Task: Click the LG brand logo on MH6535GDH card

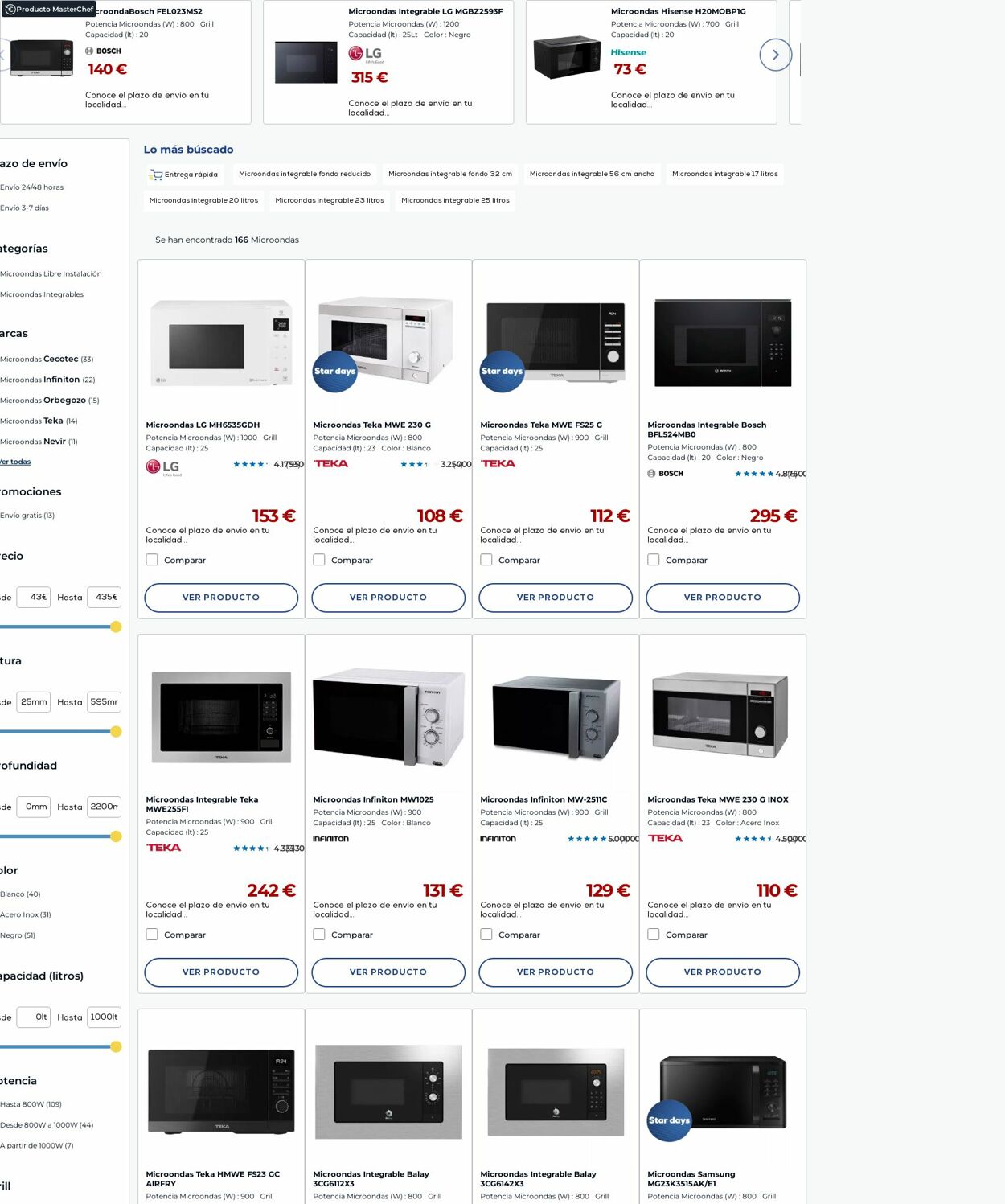Action: tap(162, 467)
